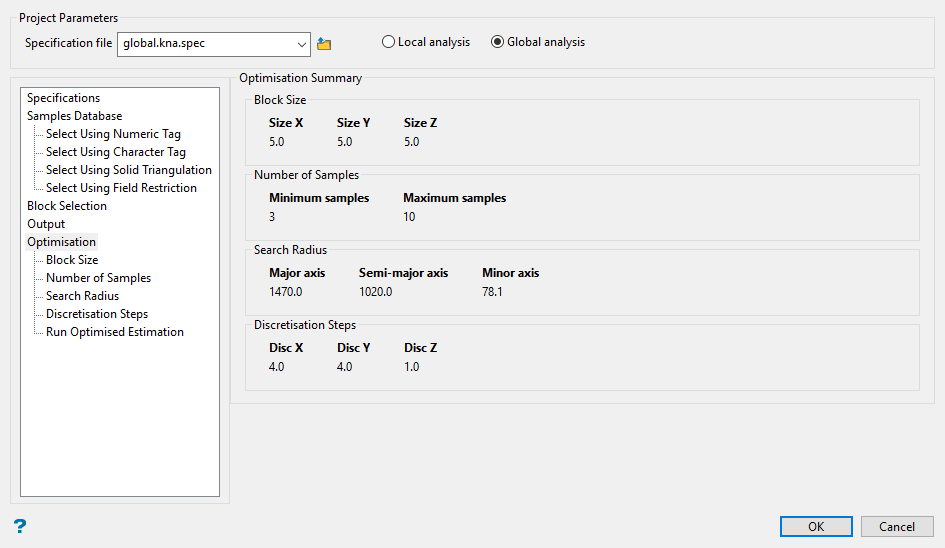The width and height of the screenshot is (945, 548).
Task: Select the Local analysis radio button
Action: pyautogui.click(x=388, y=42)
